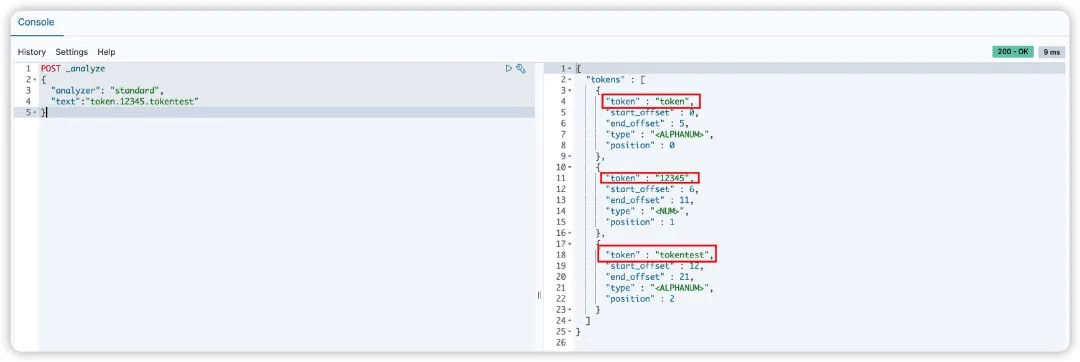Fold the second token object at line 10
1080x362 pixels.
pyautogui.click(x=570, y=167)
